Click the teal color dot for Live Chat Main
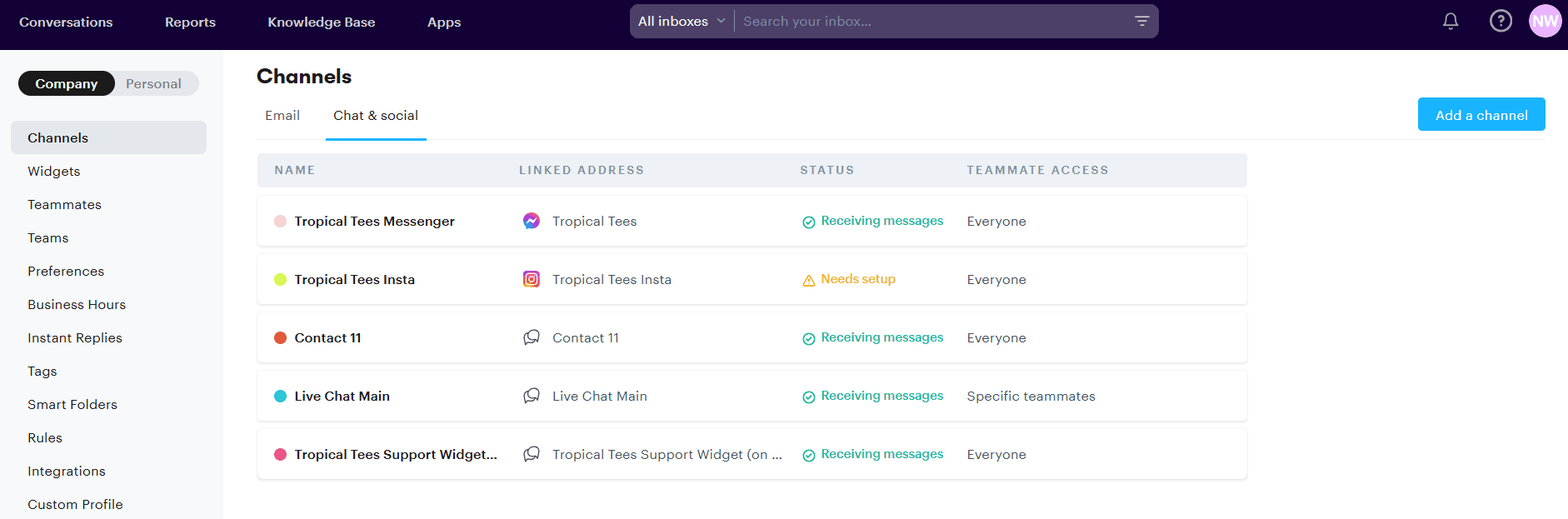The width and height of the screenshot is (1568, 519). point(280,397)
